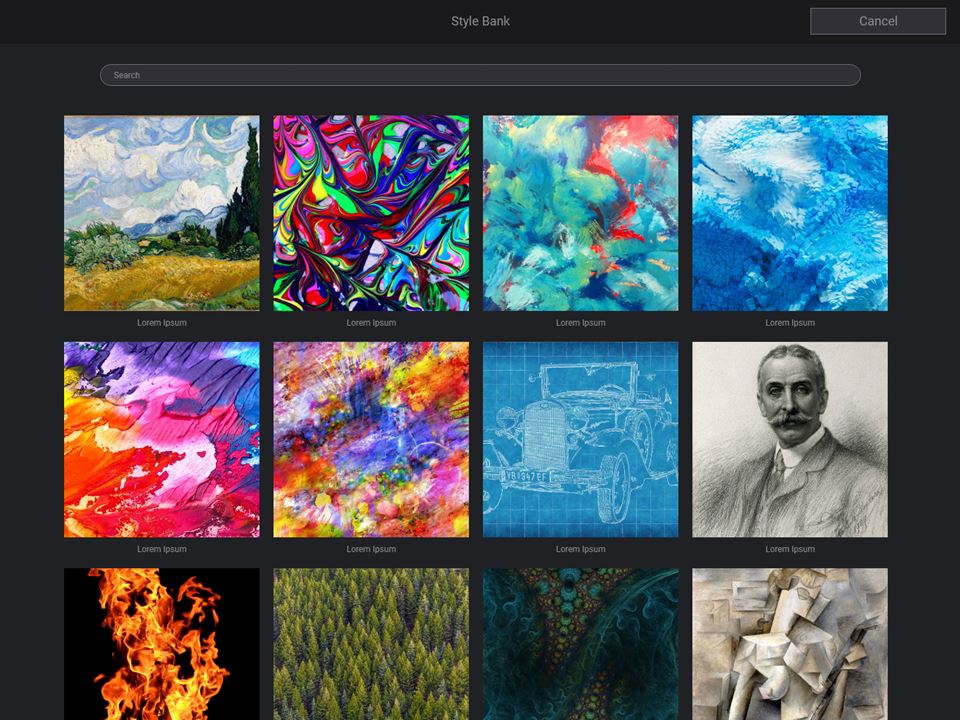The width and height of the screenshot is (960, 720).
Task: Click the Lorem Ipsum label under the bokeh splatter
Action: click(371, 549)
